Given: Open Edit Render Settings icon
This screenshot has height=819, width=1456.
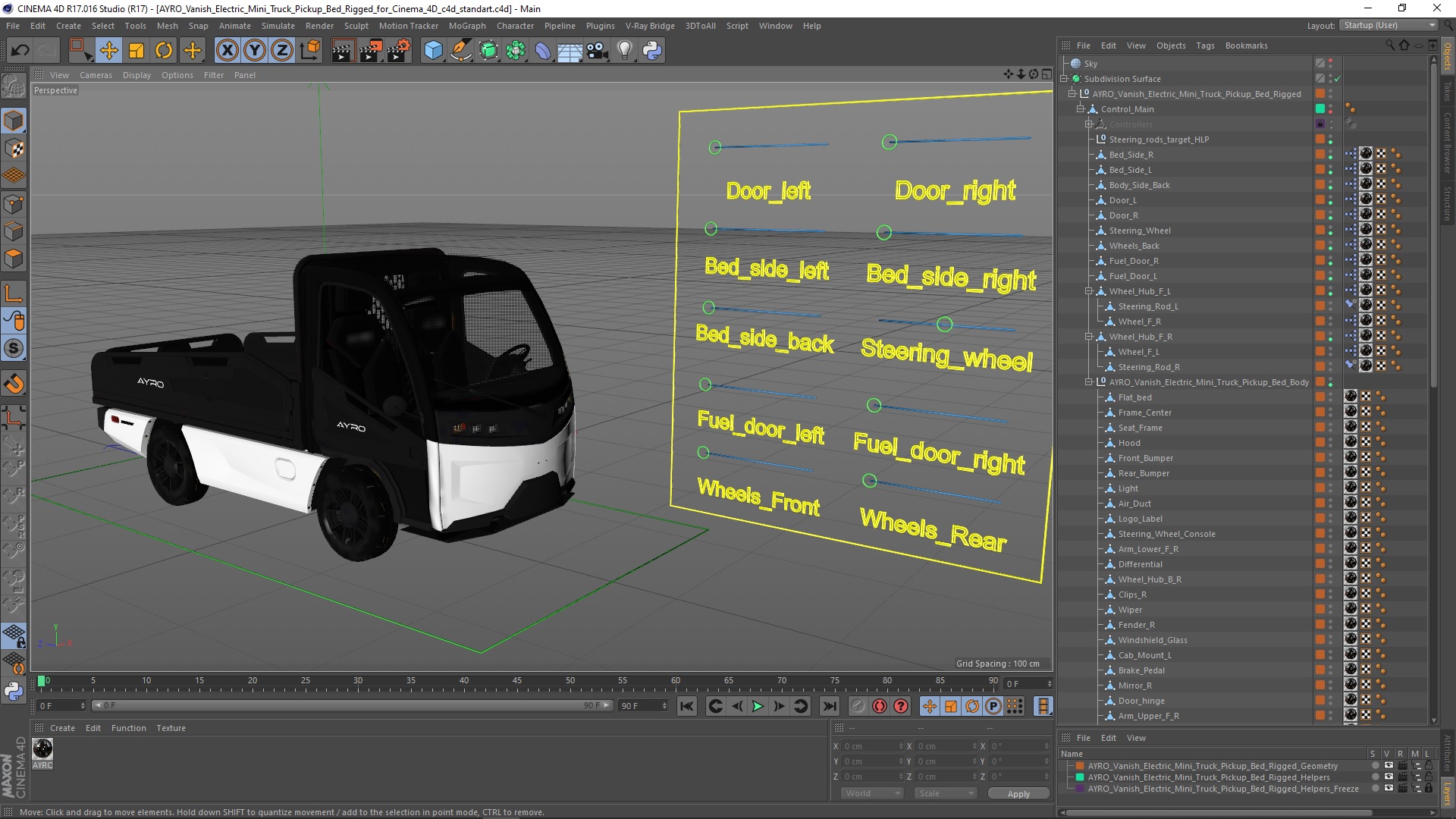Looking at the screenshot, I should pyautogui.click(x=399, y=51).
